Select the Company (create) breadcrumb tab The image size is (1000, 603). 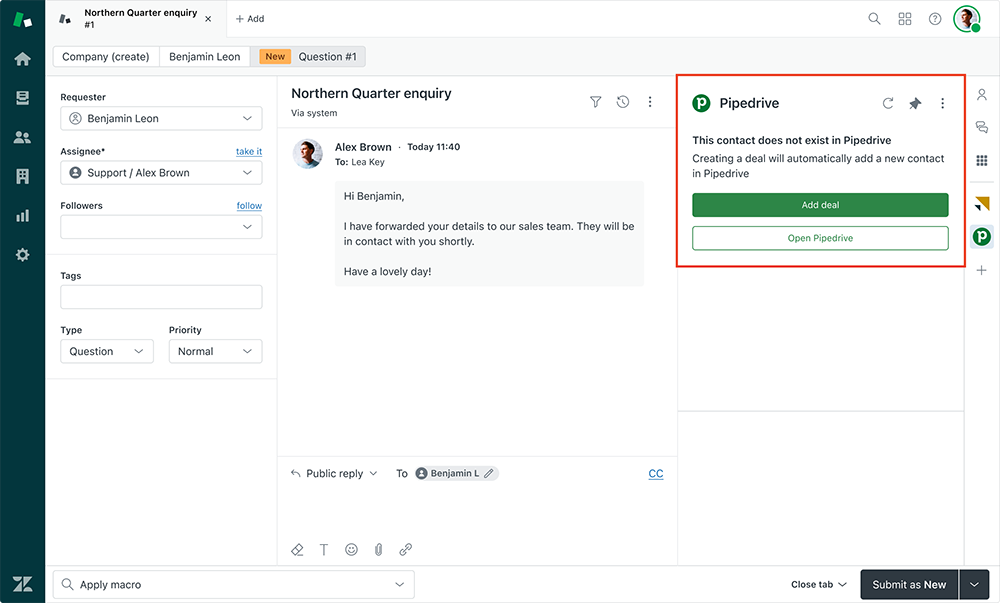106,57
